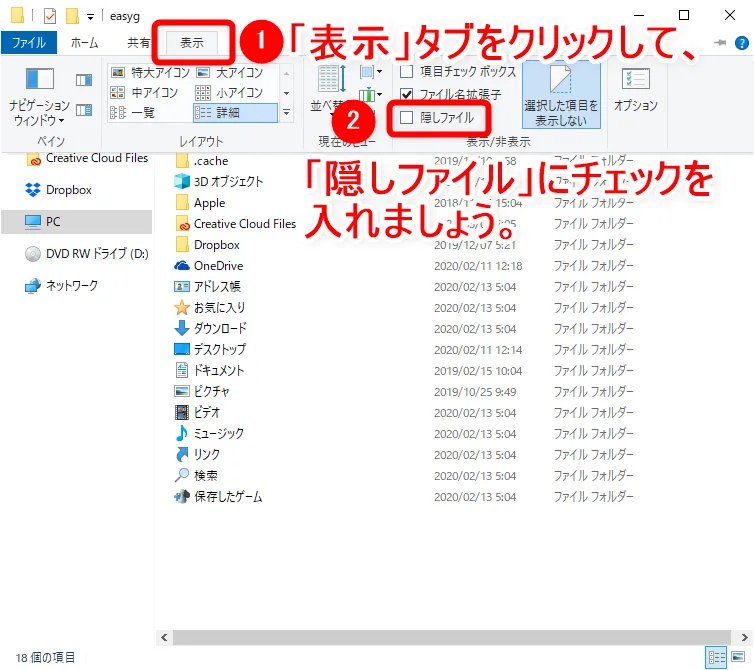Viewport: 754px width, 670px height.
Task: Click 選択した項目を表示しない button
Action: [x=561, y=95]
